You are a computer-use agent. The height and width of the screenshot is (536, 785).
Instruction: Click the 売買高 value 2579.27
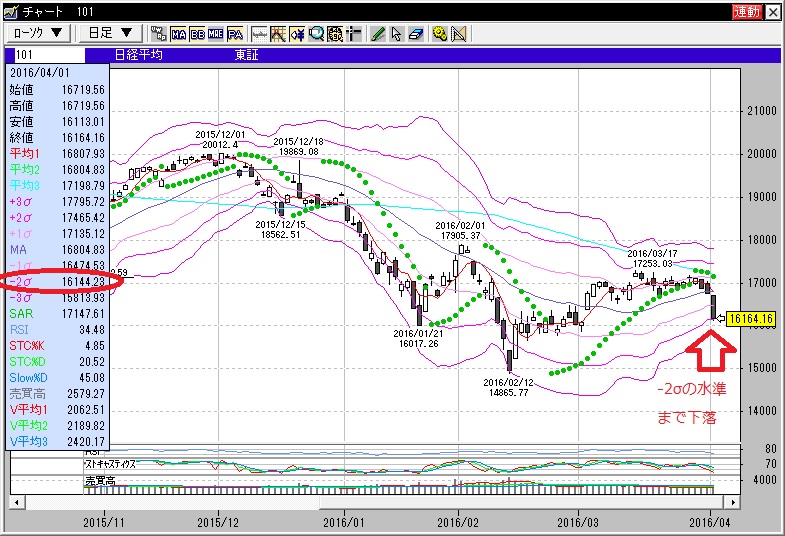[x=86, y=394]
